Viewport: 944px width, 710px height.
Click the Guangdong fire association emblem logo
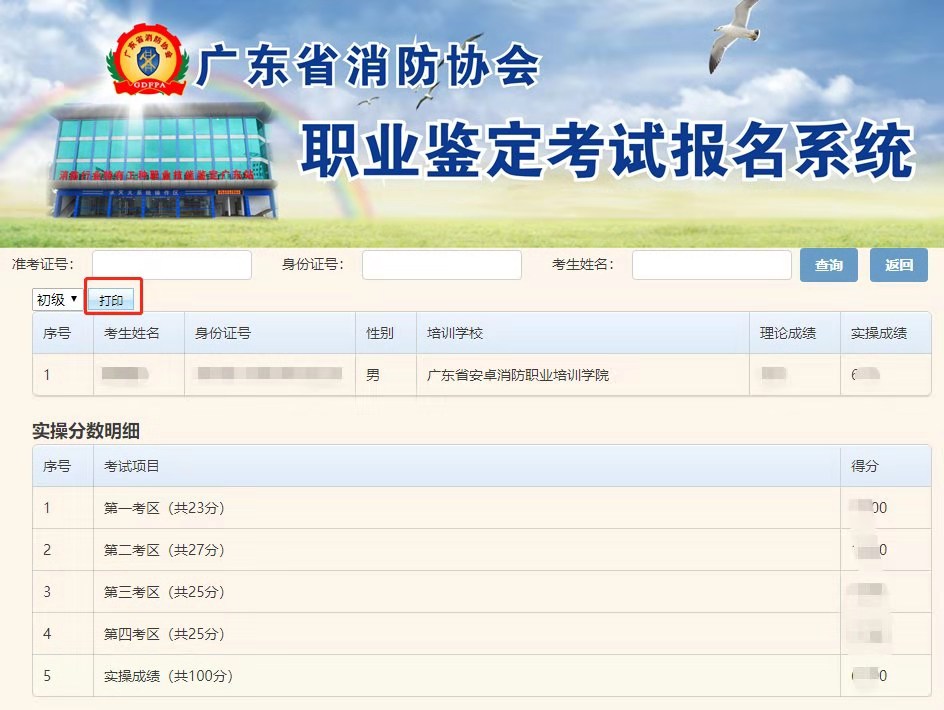coord(148,62)
